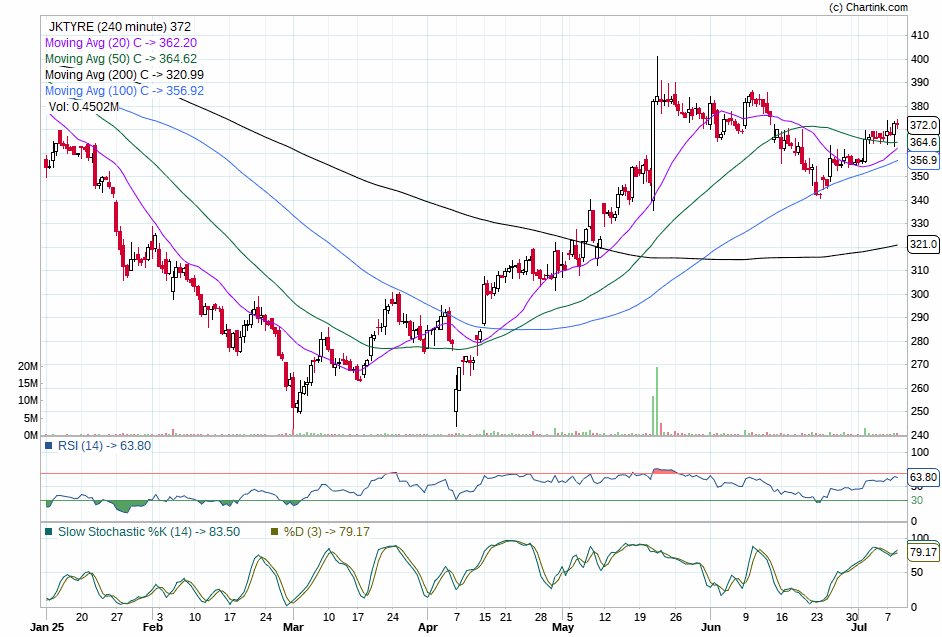Click the %D olive legend square

click(x=275, y=532)
